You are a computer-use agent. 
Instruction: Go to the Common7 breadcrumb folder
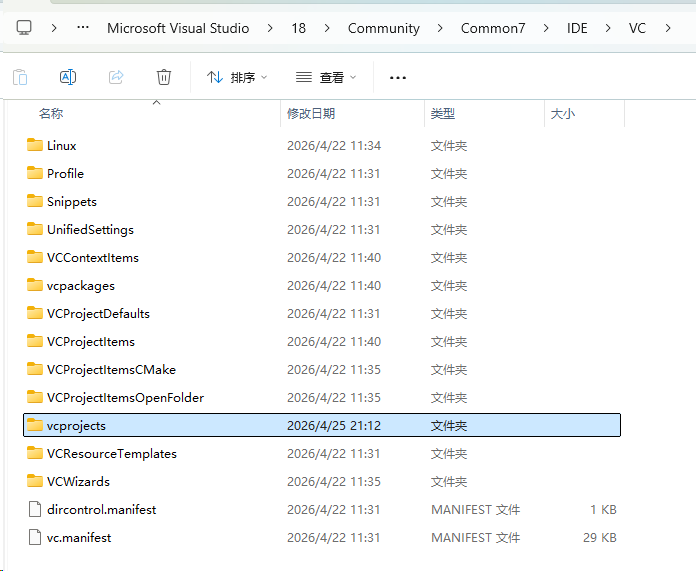click(493, 28)
